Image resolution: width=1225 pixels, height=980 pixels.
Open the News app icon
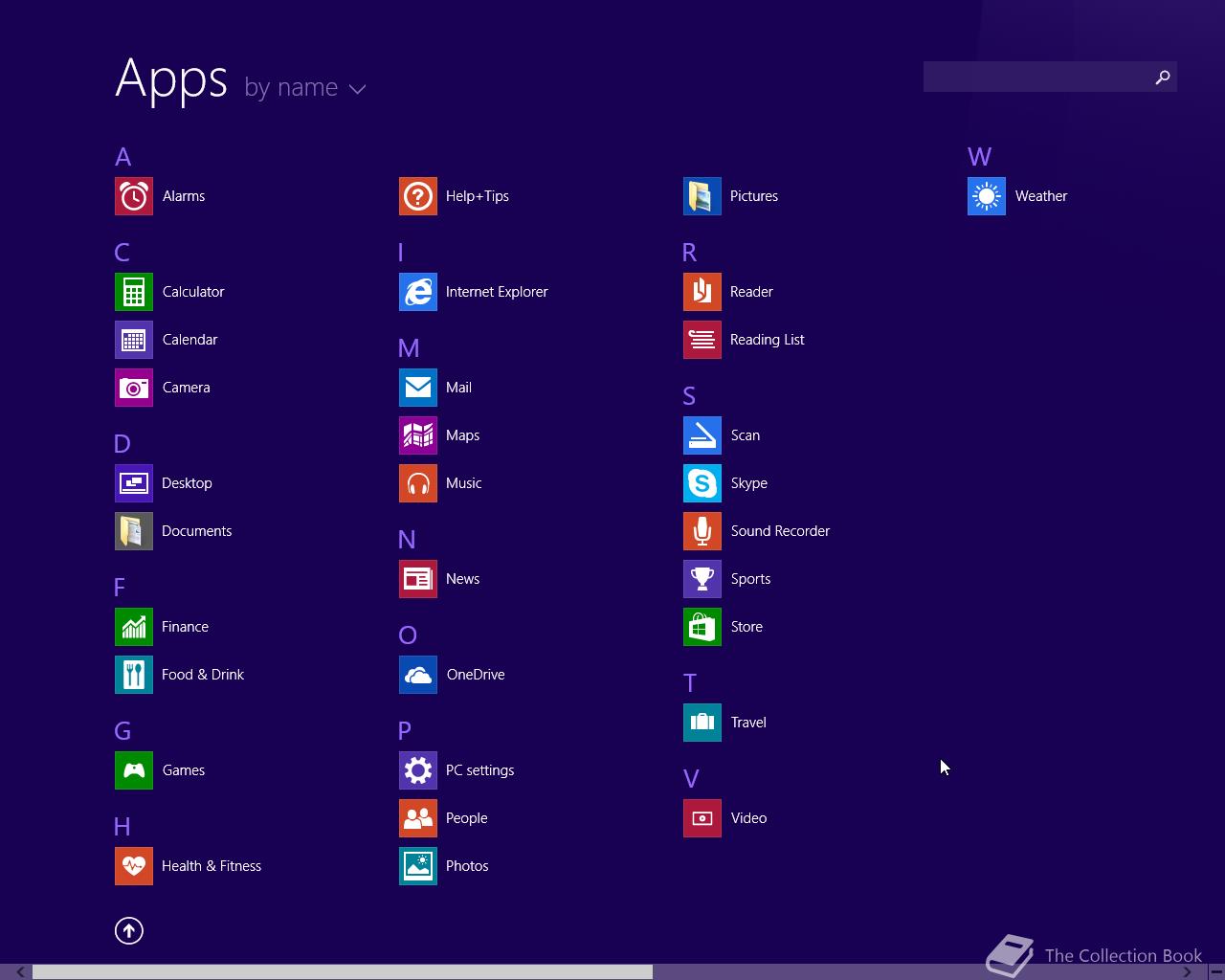pos(418,579)
